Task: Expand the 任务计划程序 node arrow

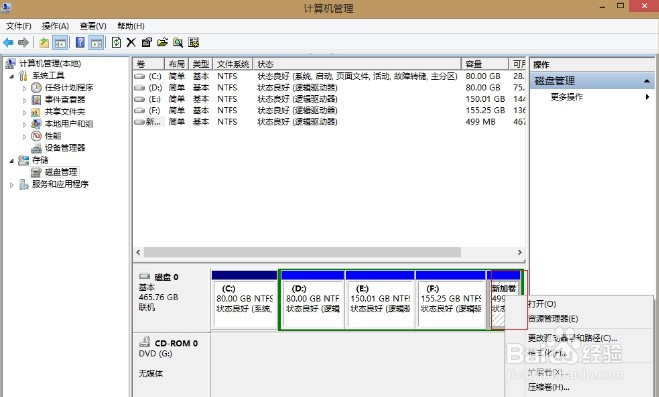Action: [x=24, y=88]
